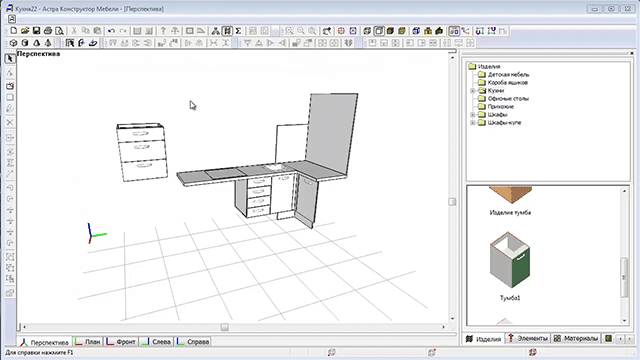Screen dimensions: 640x360
Task: Expand the Шкафы-купе tree node
Action: click(473, 122)
